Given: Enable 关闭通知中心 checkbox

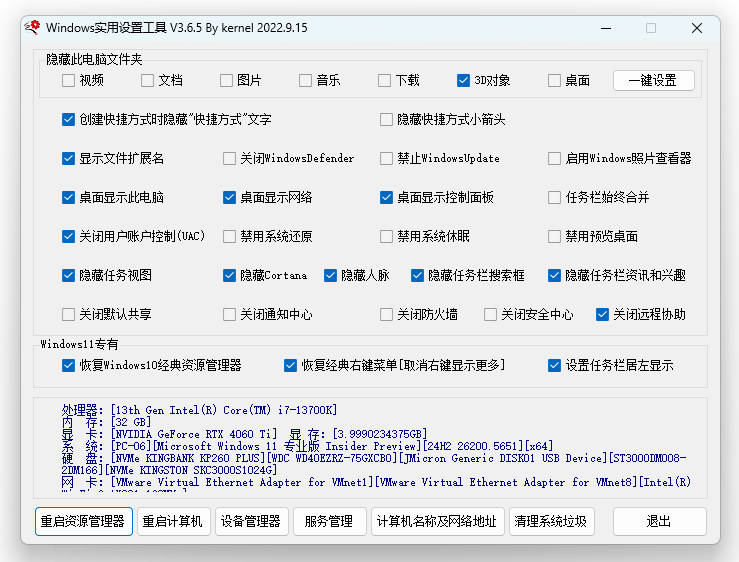Looking at the screenshot, I should click(230, 314).
